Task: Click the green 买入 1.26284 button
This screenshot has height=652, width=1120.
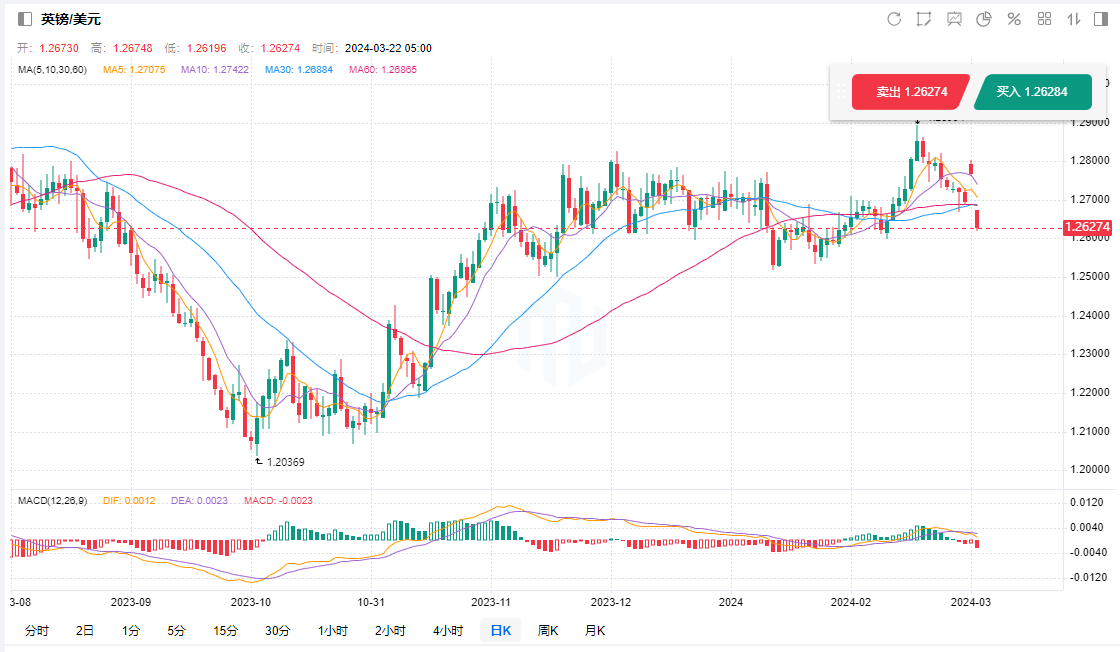Action: coord(1031,92)
